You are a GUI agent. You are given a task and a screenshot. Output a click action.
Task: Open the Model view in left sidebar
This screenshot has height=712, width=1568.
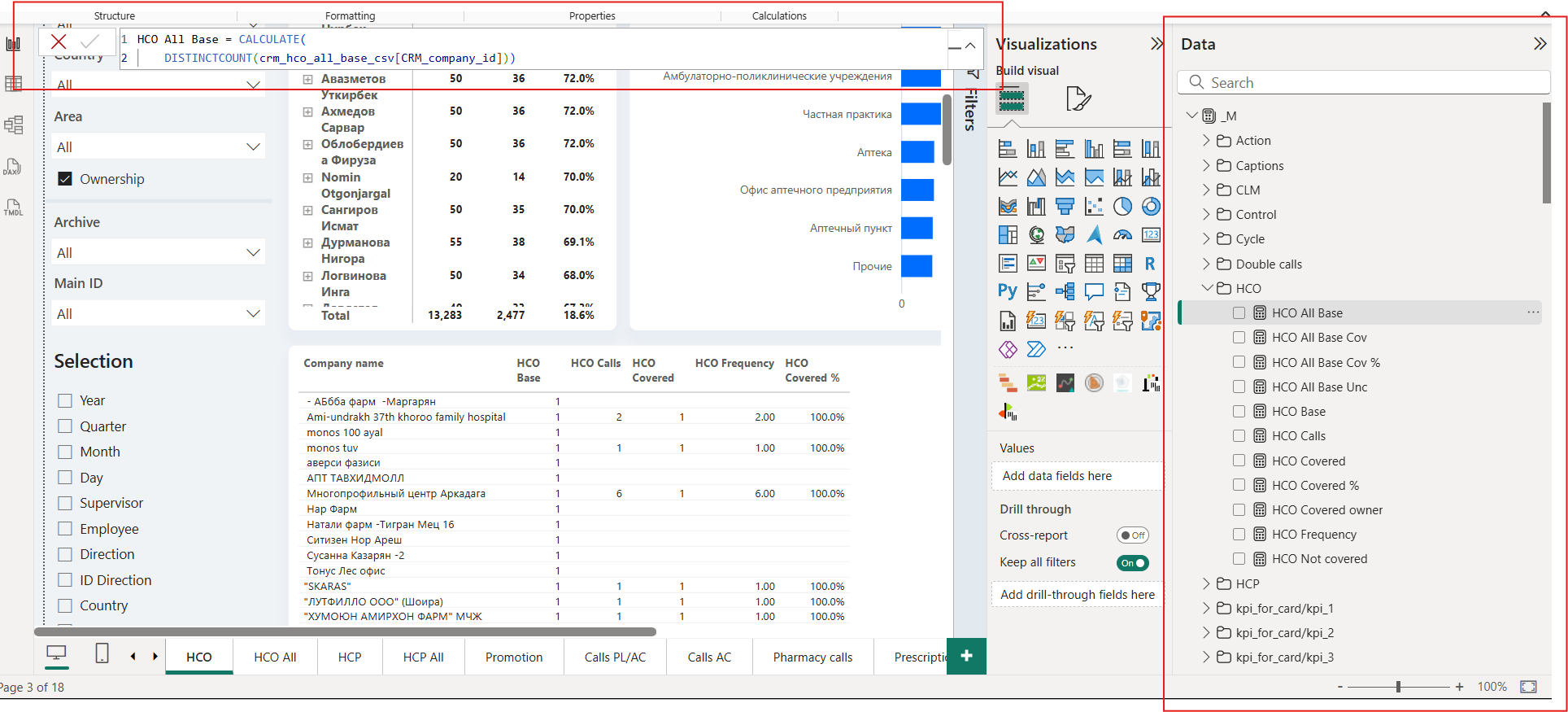[x=13, y=124]
